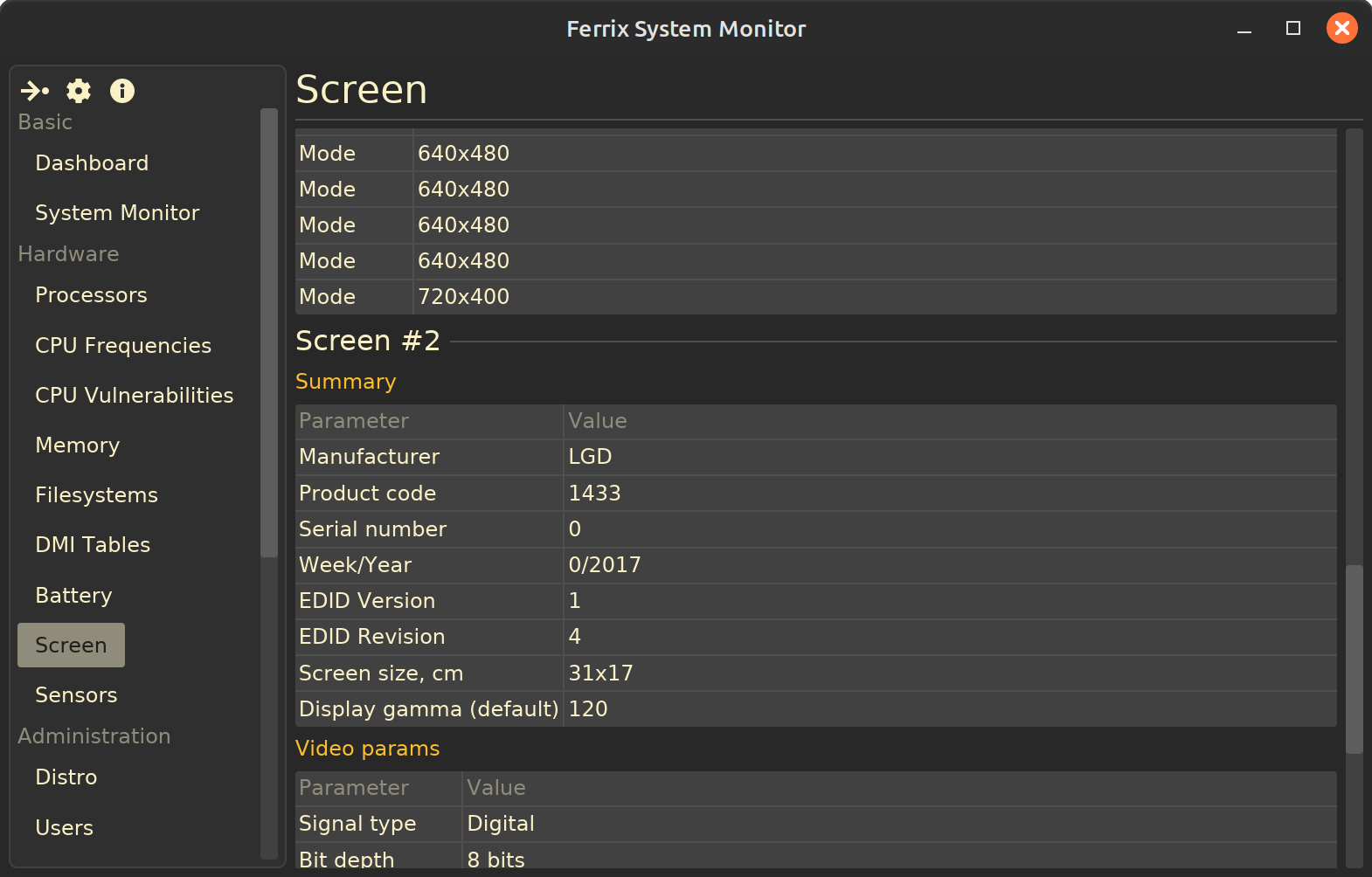Click the sidebar vertical scrollbar
1372x877 pixels.
(x=269, y=332)
